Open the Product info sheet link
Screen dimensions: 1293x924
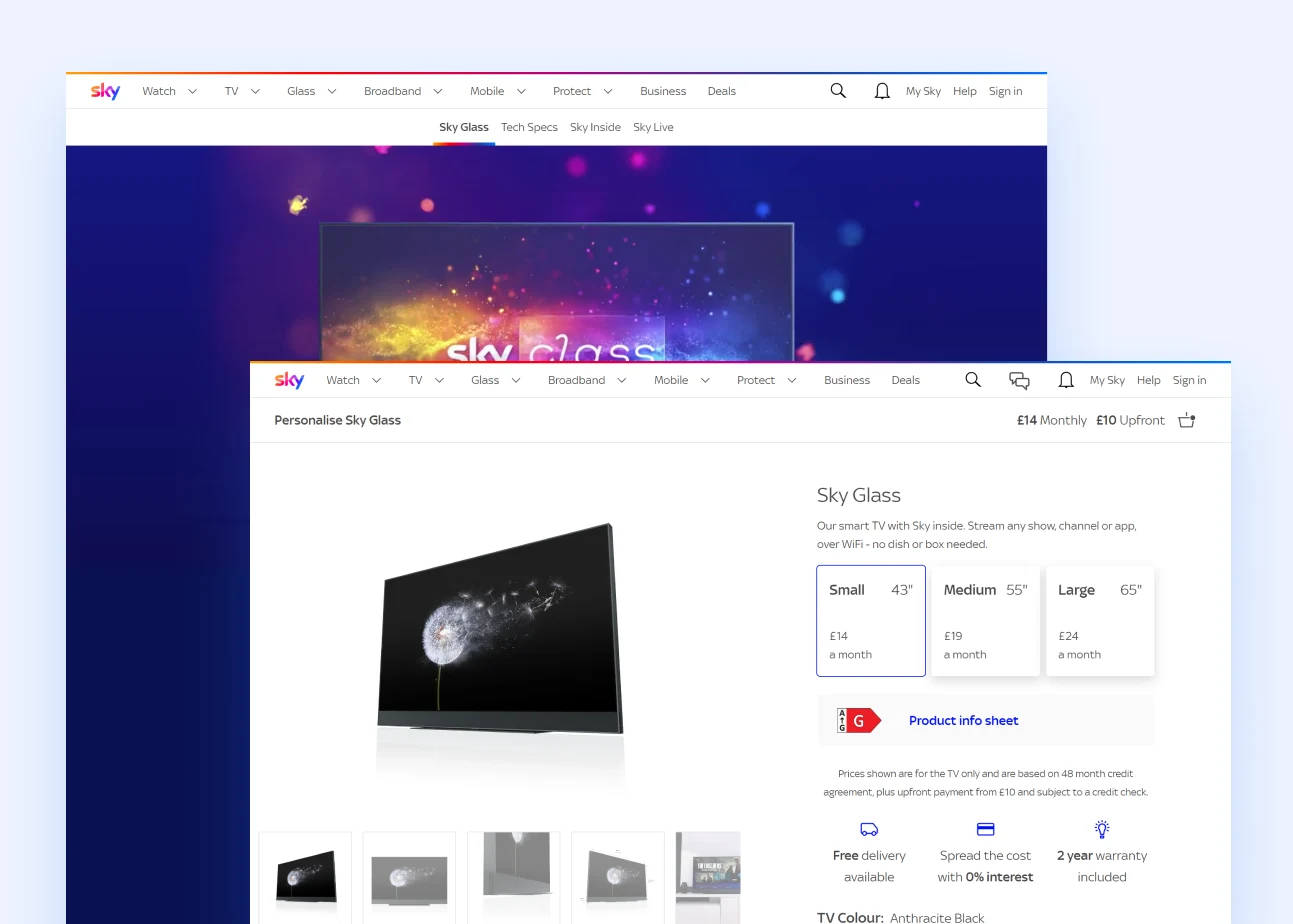coord(964,720)
